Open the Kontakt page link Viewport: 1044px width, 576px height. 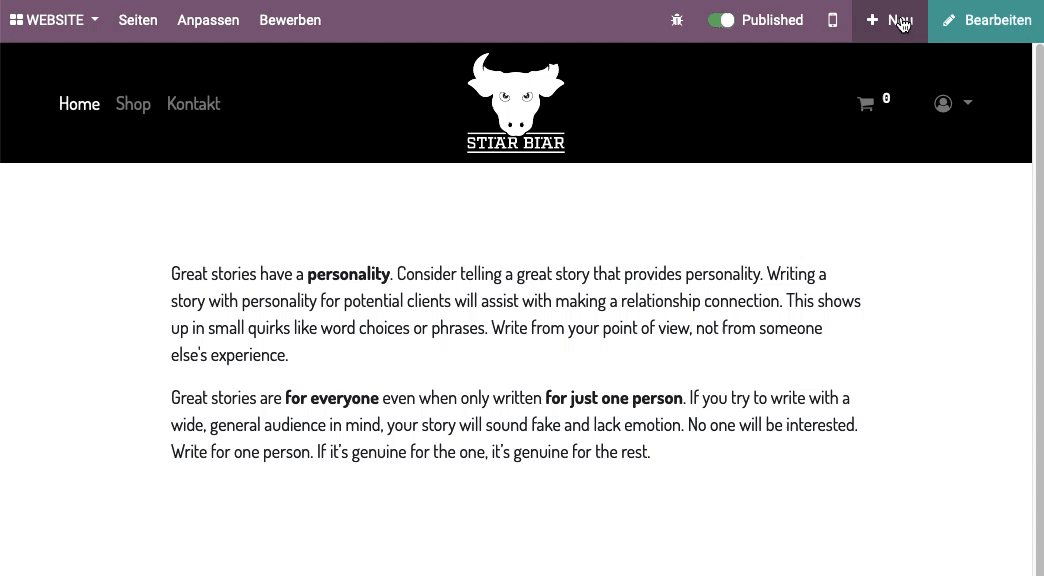click(x=193, y=103)
